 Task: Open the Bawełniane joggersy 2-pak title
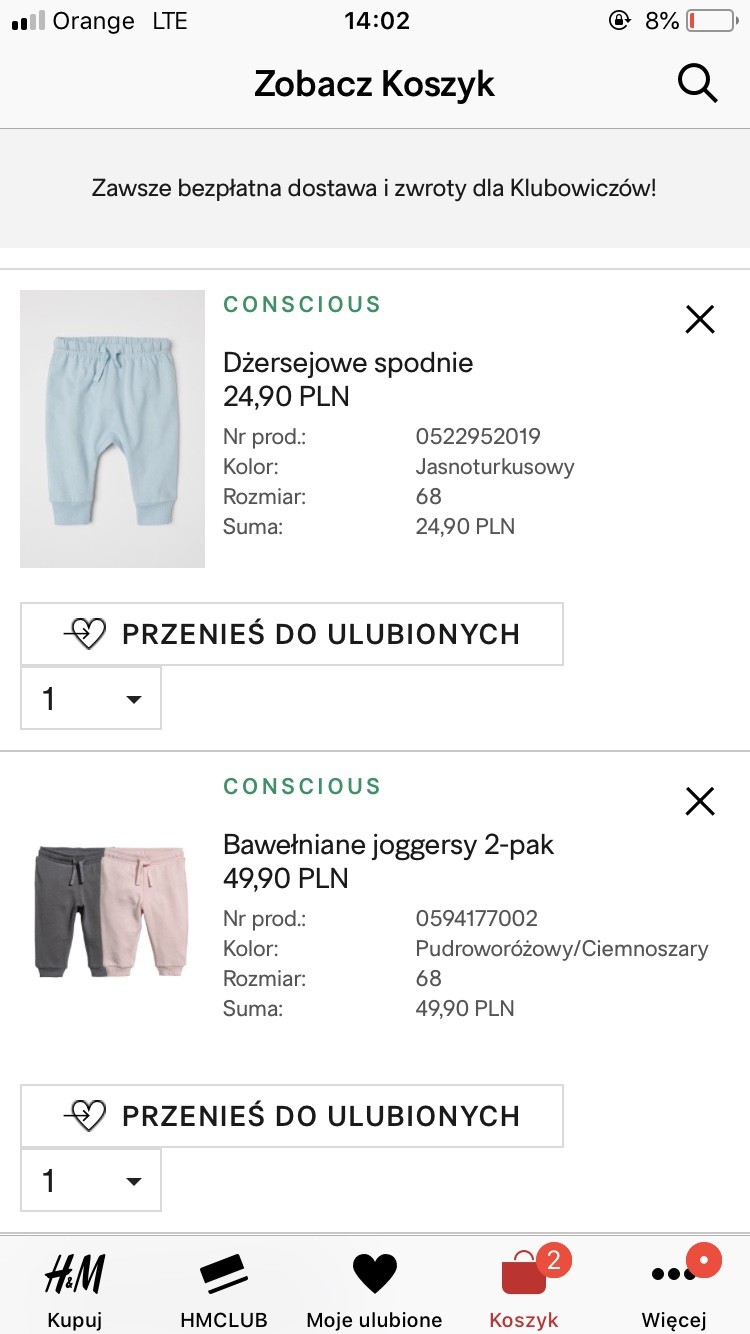pos(388,844)
